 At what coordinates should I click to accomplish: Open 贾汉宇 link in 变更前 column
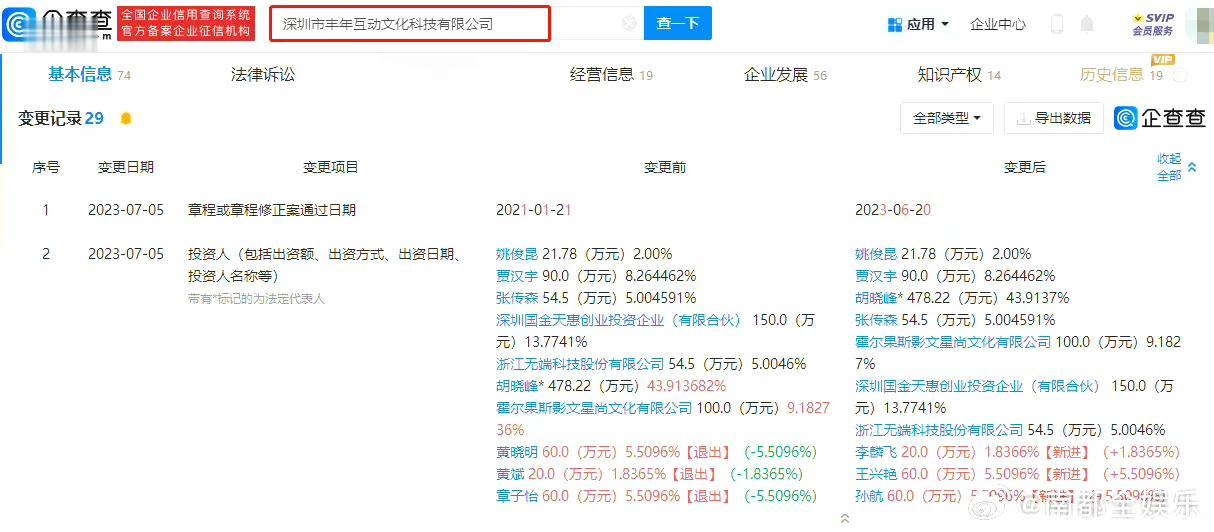click(515, 276)
